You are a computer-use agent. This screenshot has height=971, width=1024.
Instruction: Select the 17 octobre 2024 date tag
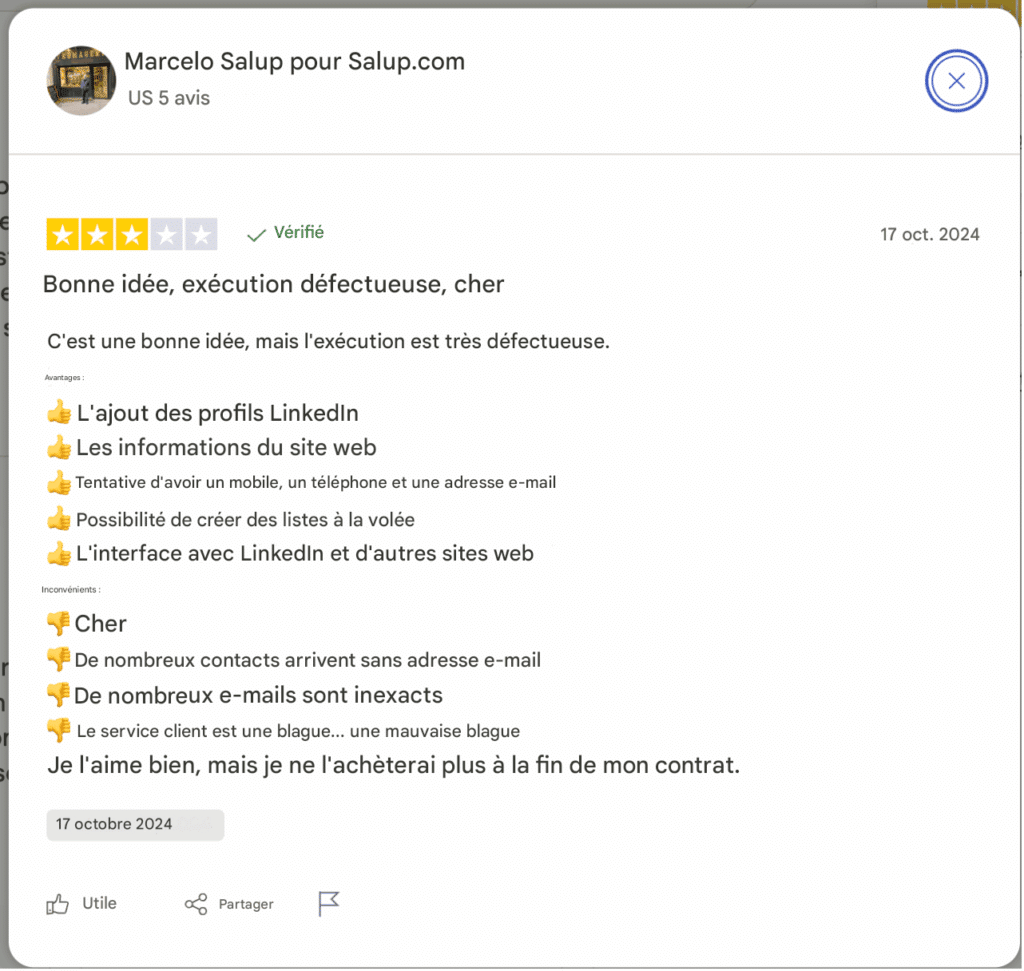tap(134, 824)
